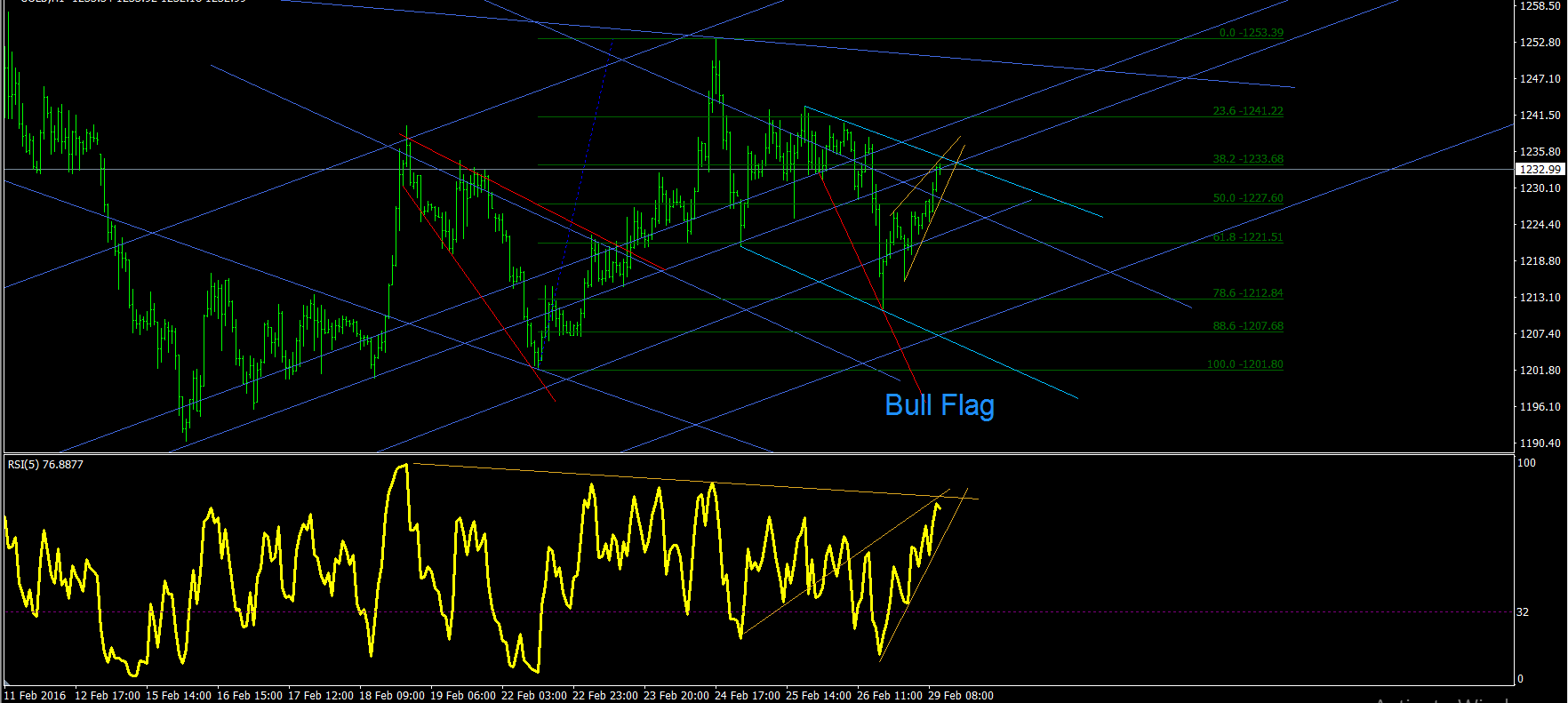1568x703 pixels.
Task: Click time axis label "19 Feb 06:00"
Action: [463, 696]
